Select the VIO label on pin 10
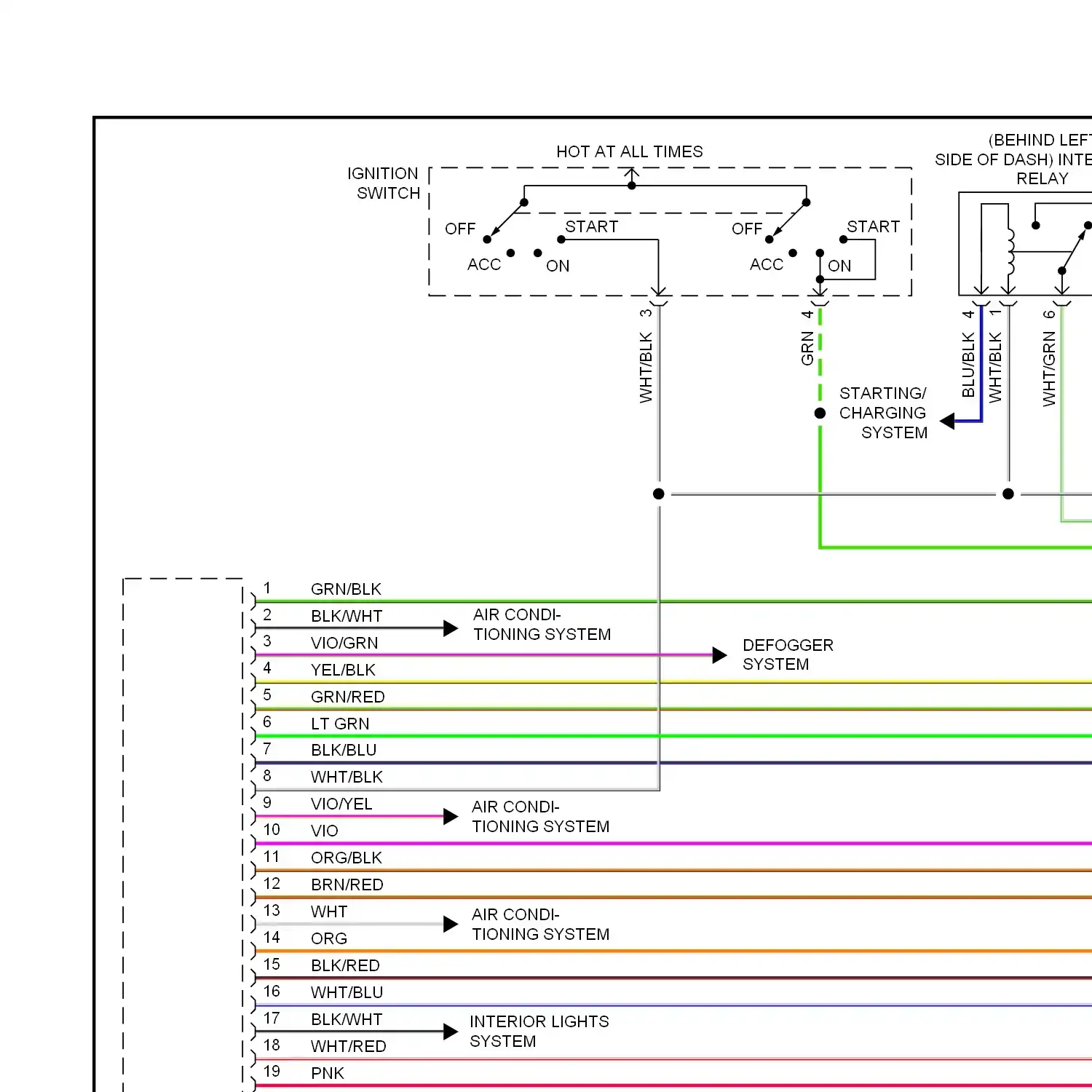Screen dimensions: 1092x1092 324,831
